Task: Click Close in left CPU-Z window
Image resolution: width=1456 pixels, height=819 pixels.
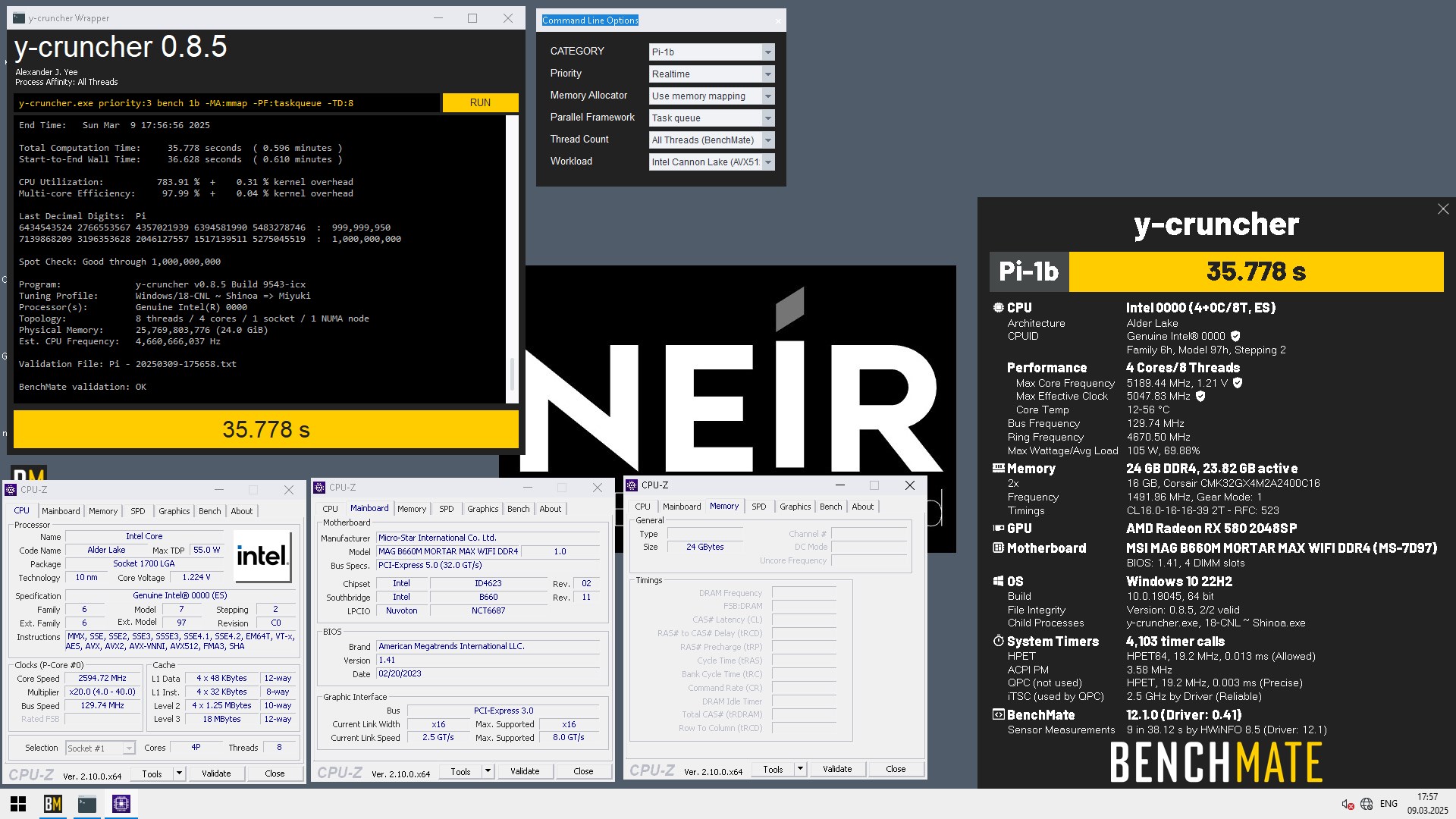Action: 275,773
